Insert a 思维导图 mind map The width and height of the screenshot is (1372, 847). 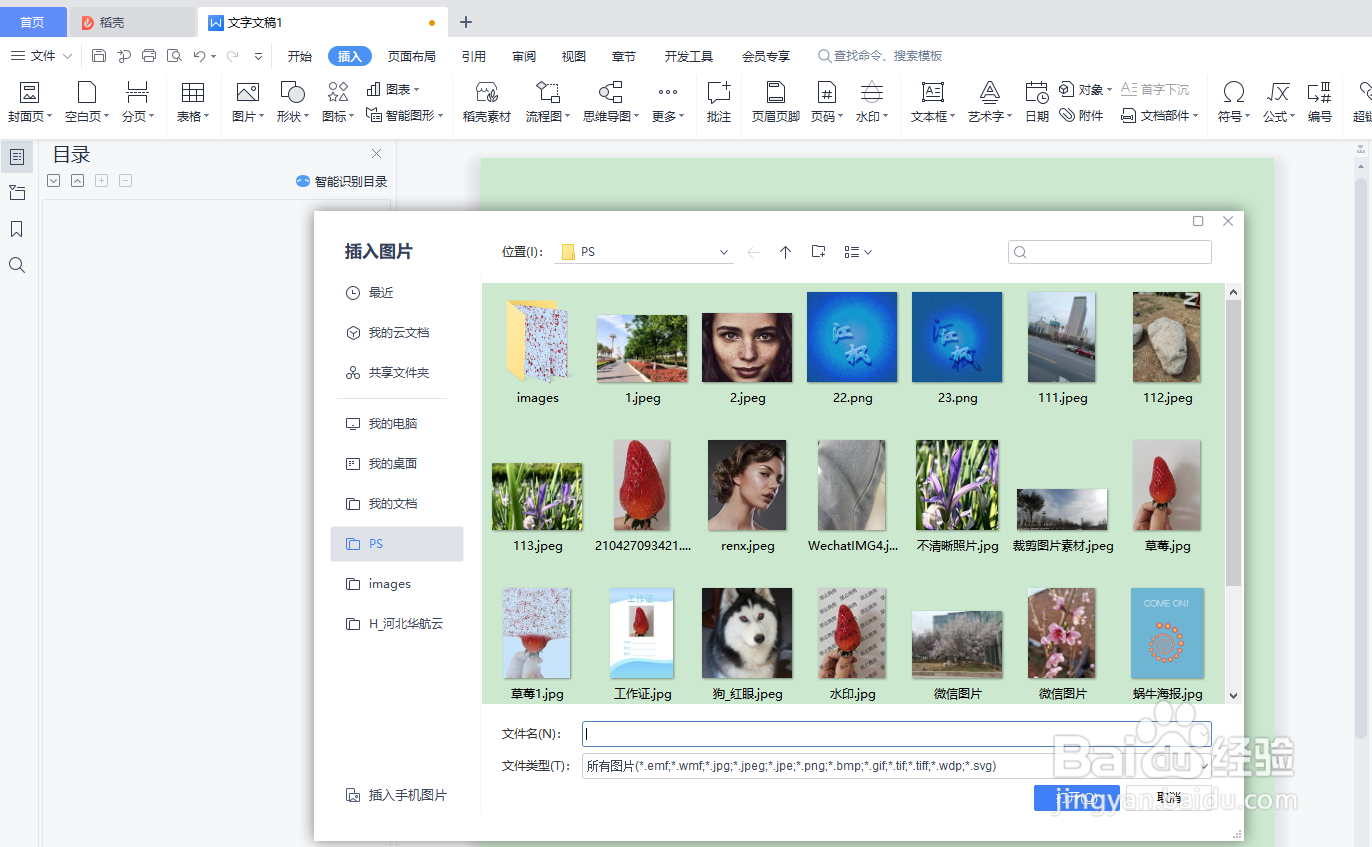tap(610, 103)
